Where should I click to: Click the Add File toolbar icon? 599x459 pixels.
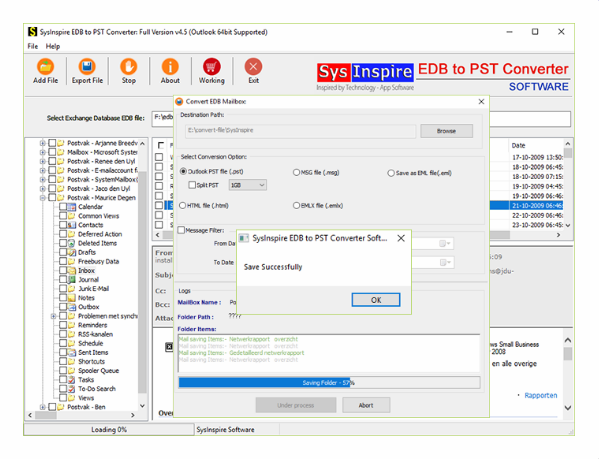(x=45, y=66)
